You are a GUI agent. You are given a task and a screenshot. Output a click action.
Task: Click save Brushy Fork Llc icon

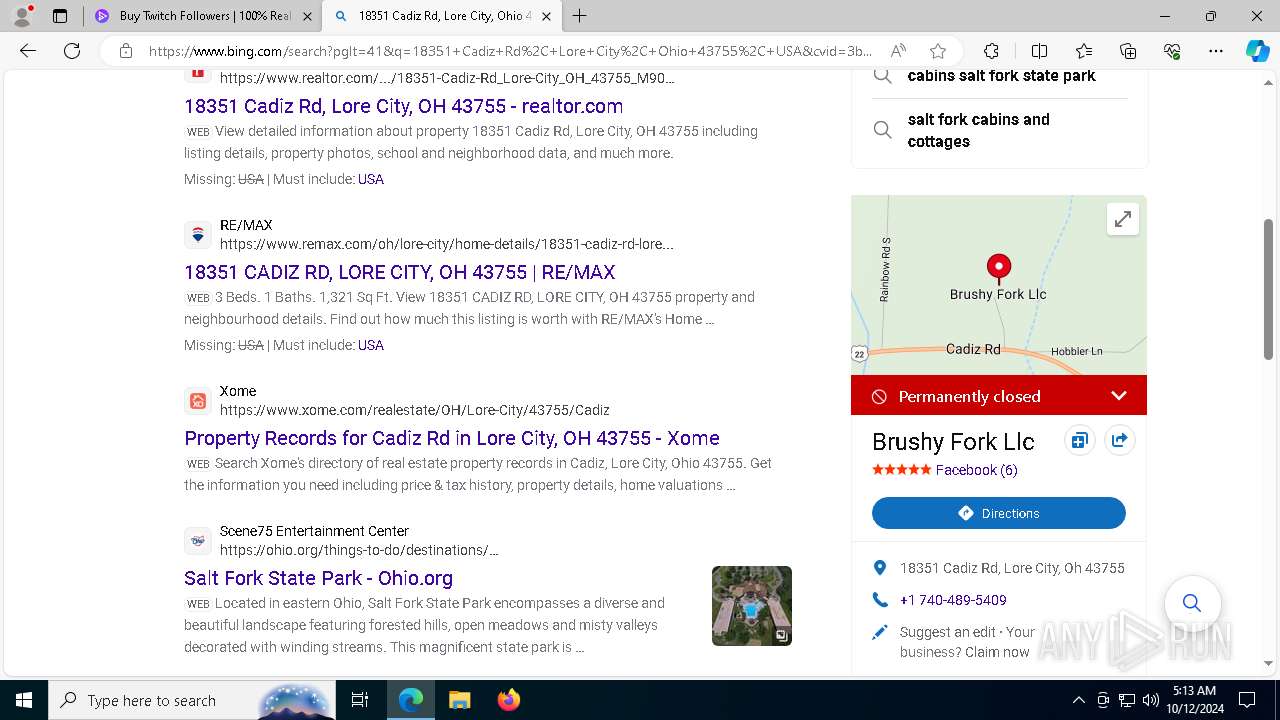click(x=1079, y=441)
